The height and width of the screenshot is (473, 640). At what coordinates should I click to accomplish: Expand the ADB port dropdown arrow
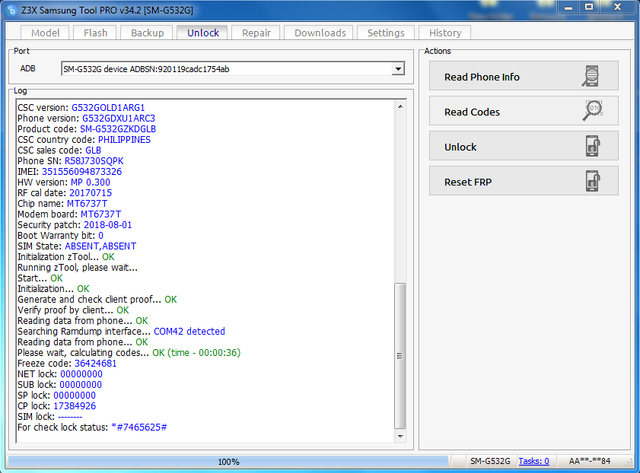pos(398,69)
